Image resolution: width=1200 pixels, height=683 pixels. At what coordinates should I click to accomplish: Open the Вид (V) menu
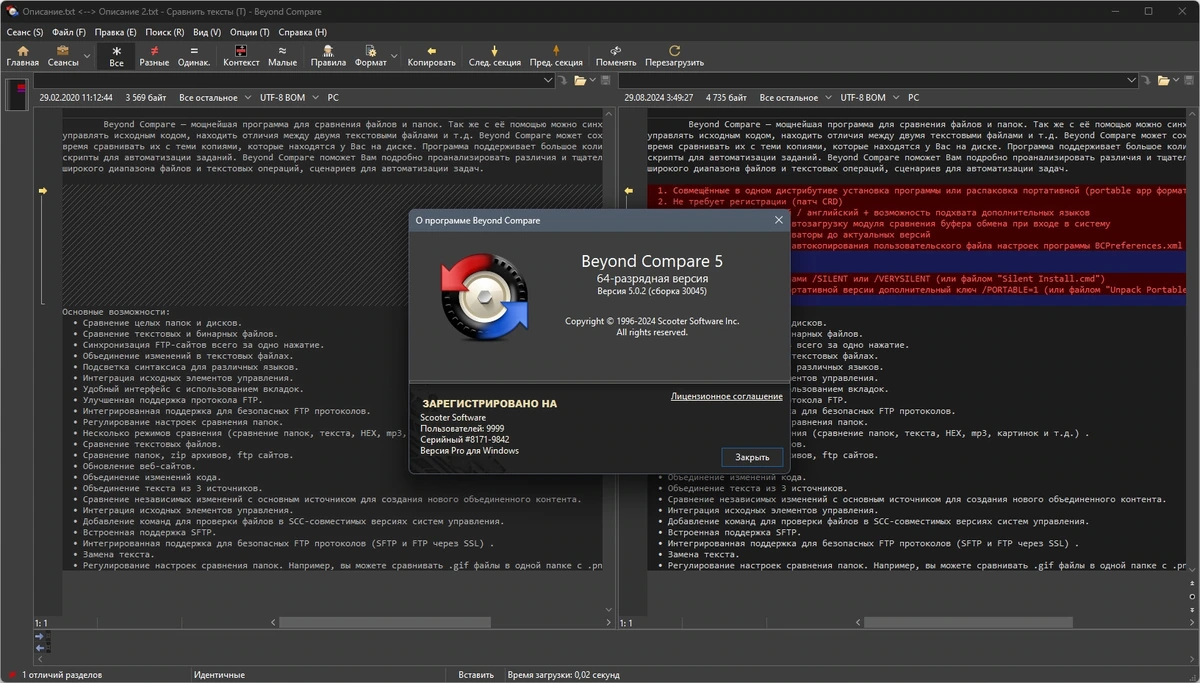pyautogui.click(x=207, y=32)
